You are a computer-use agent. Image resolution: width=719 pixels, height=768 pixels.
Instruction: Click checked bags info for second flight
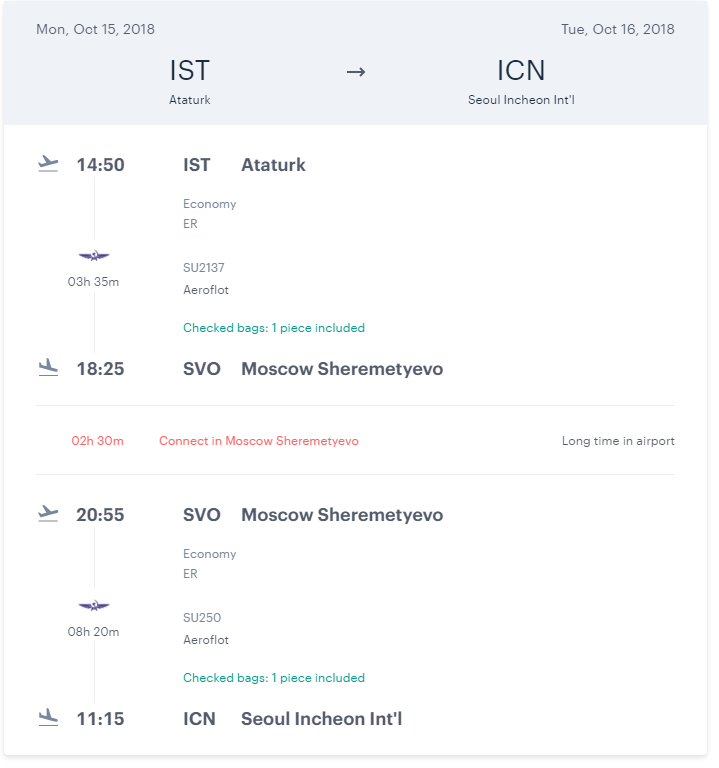(x=274, y=678)
